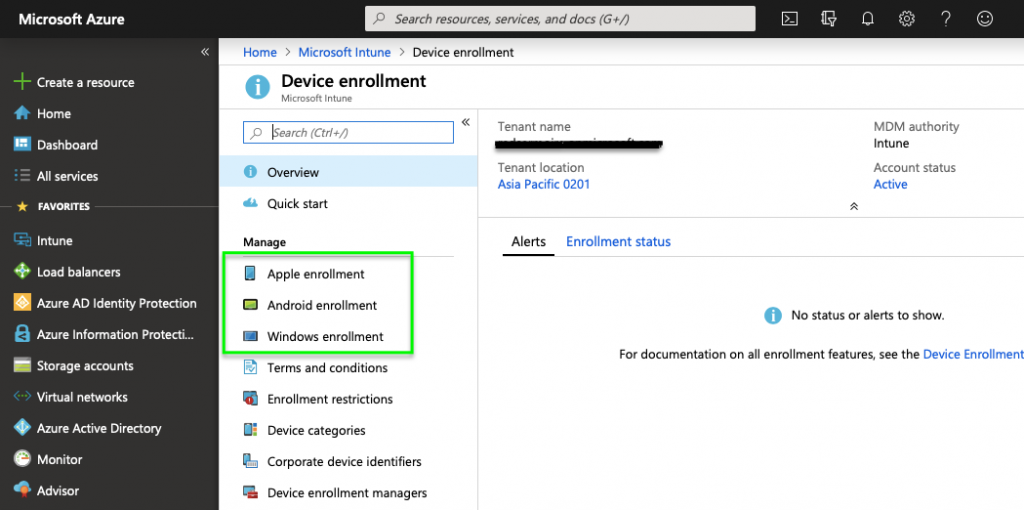Click the green plus Create a resource icon
This screenshot has height=510, width=1024.
point(22,82)
